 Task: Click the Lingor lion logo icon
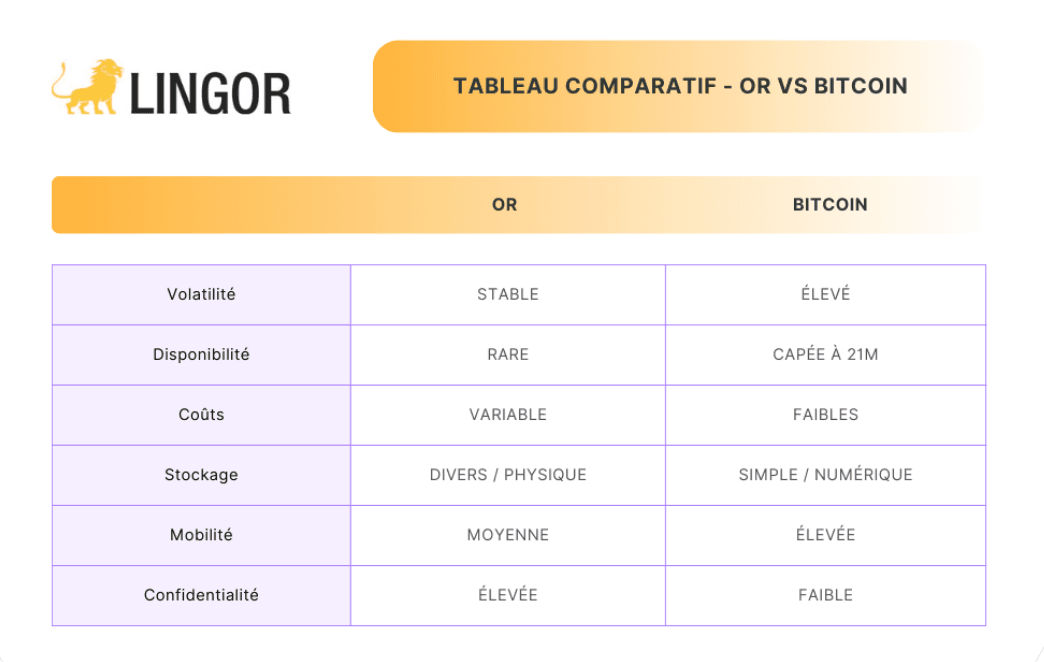87,86
